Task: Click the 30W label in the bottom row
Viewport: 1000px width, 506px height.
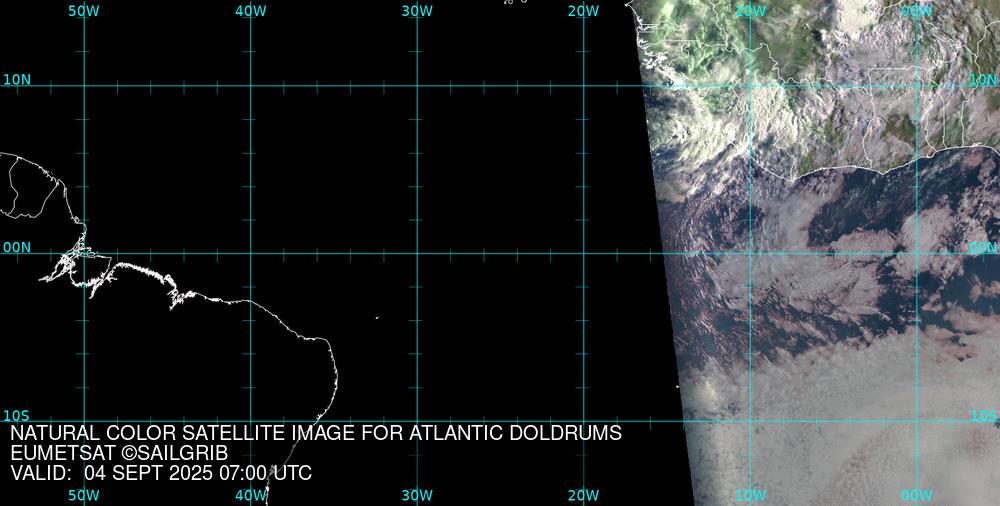Action: (x=417, y=496)
